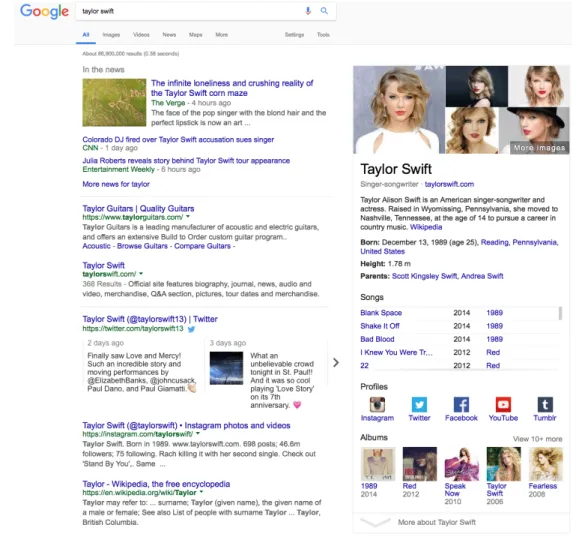Switch to the Videos tab
The image size is (576, 537).
pyautogui.click(x=141, y=35)
